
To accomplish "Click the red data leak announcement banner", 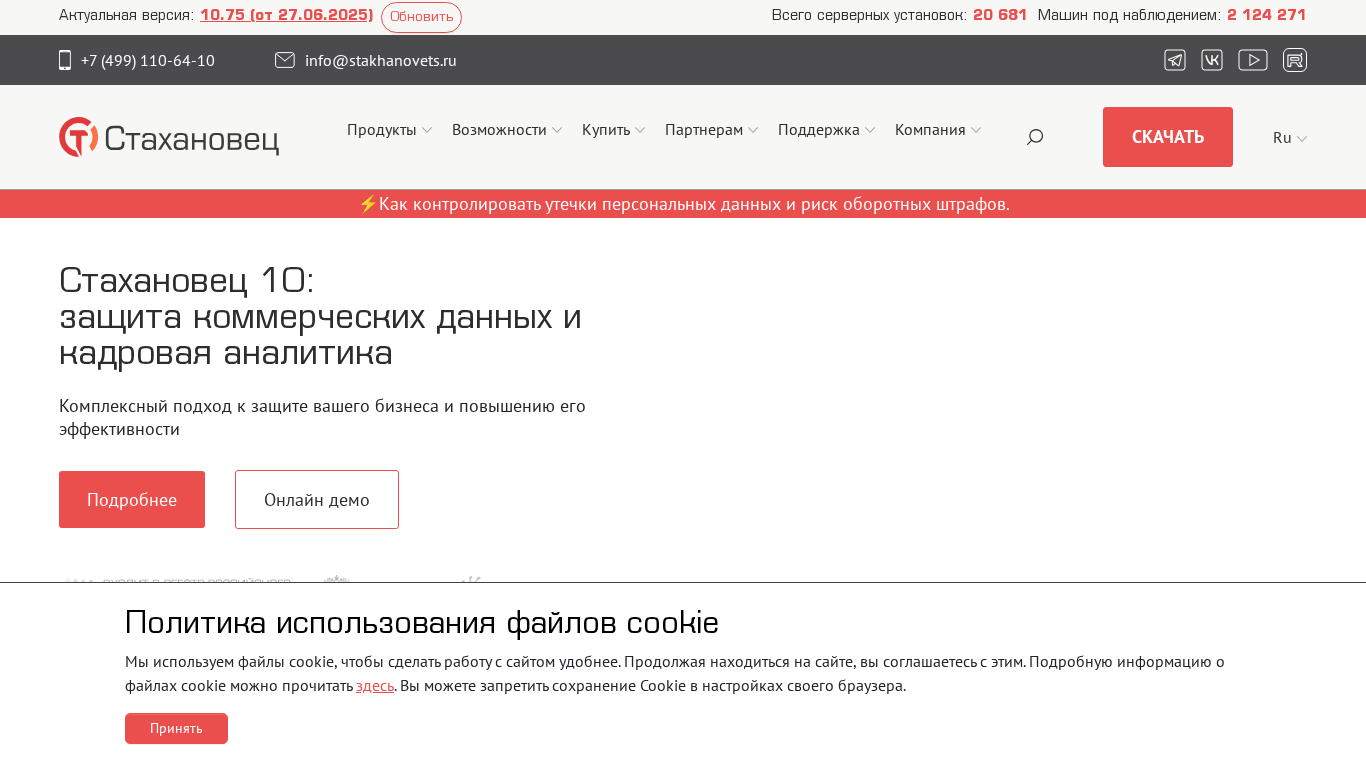I will pos(683,204).
